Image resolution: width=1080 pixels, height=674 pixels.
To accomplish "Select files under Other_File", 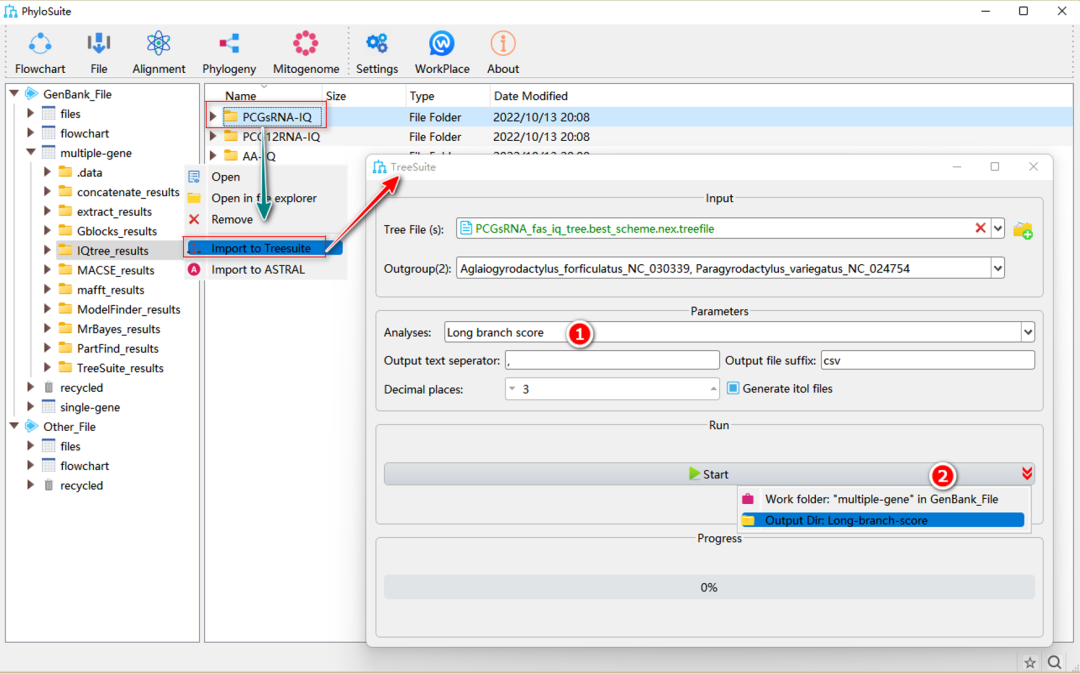I will 70,446.
